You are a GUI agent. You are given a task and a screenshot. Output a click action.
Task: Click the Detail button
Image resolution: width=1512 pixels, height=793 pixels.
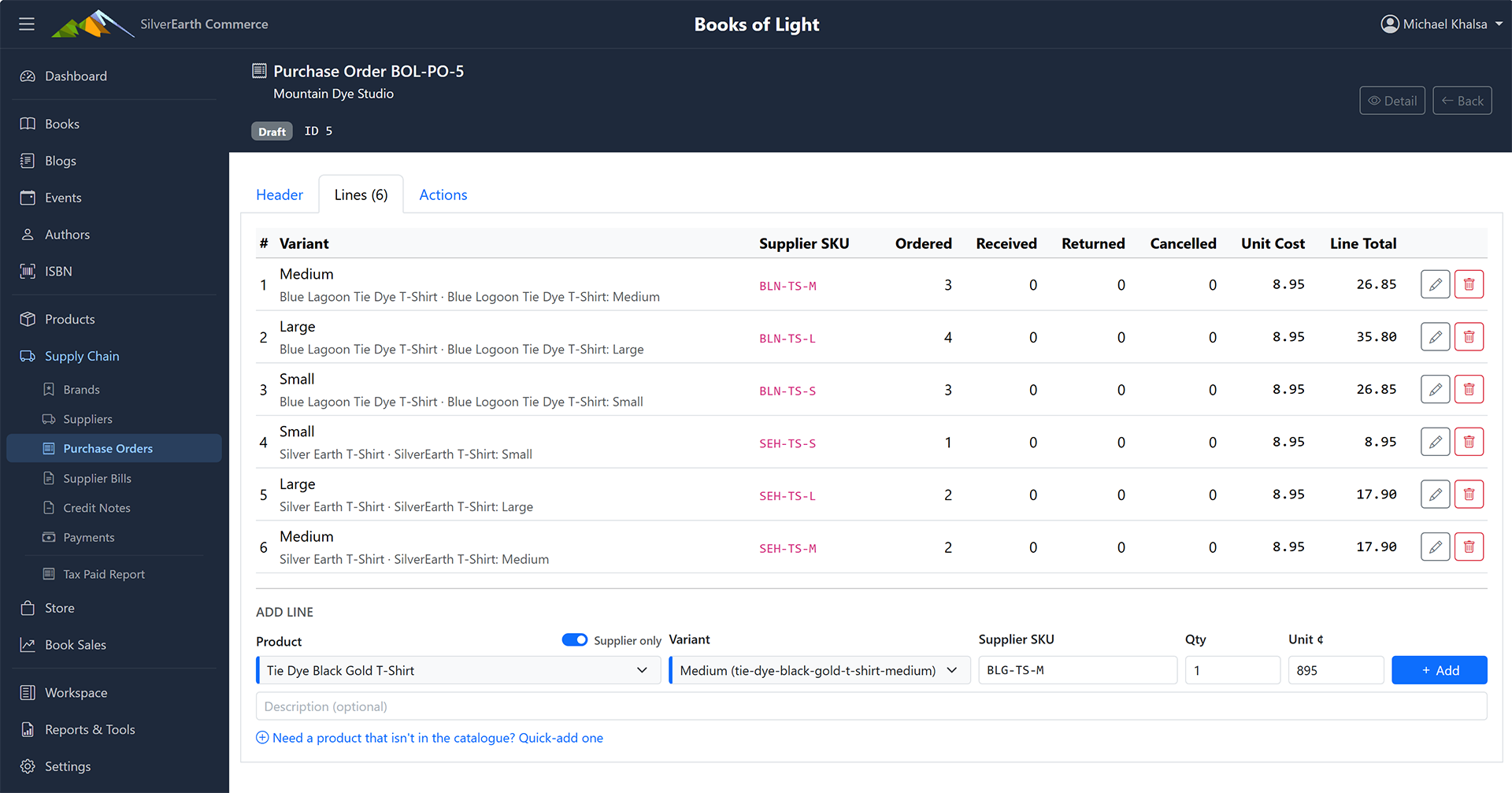tap(1392, 101)
